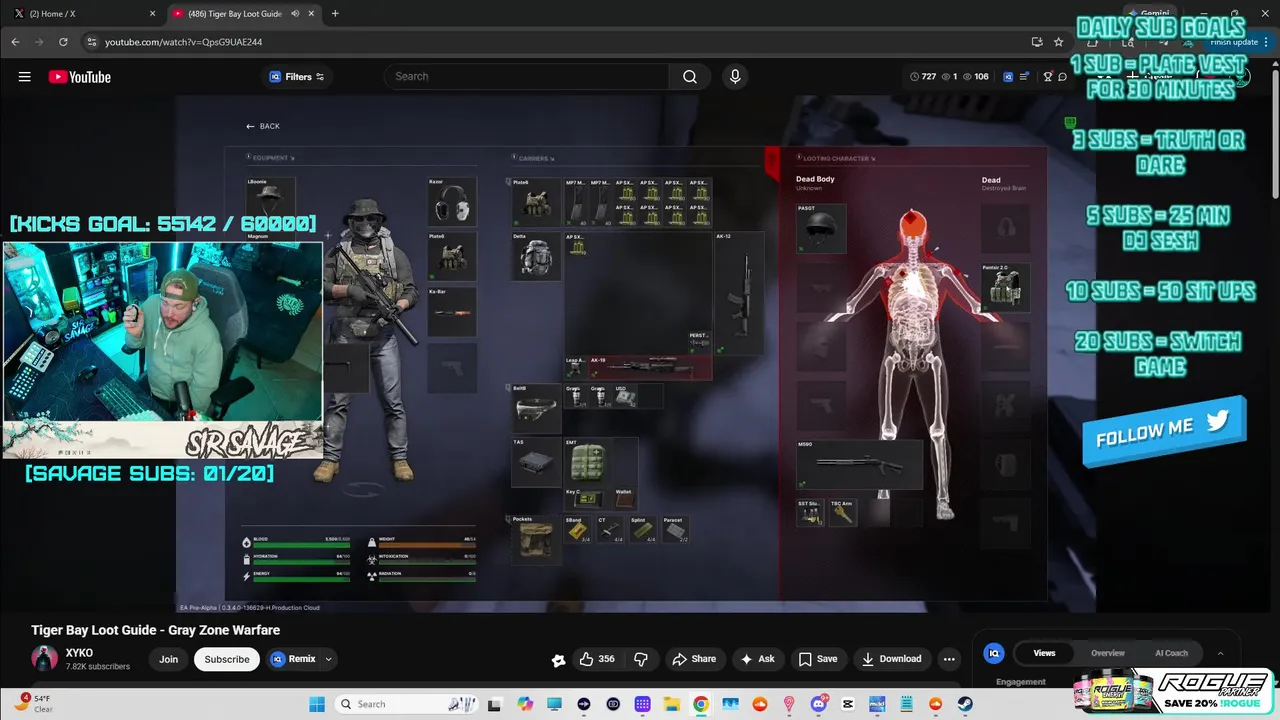Open File Explorer from the taskbar
Image resolution: width=1280 pixels, height=720 pixels.
pyautogui.click(x=671, y=704)
